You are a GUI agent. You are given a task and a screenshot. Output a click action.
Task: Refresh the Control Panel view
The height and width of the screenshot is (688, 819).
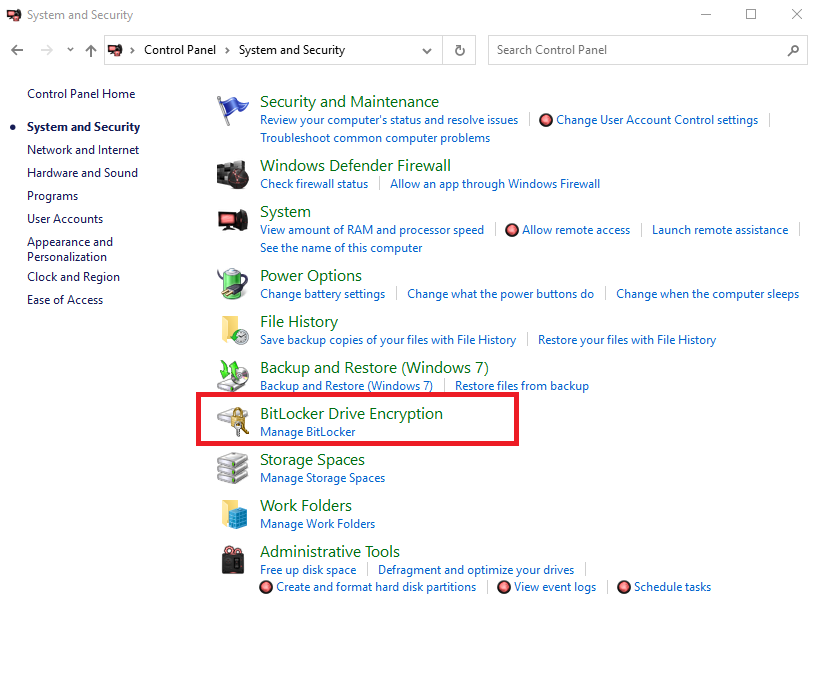(460, 50)
